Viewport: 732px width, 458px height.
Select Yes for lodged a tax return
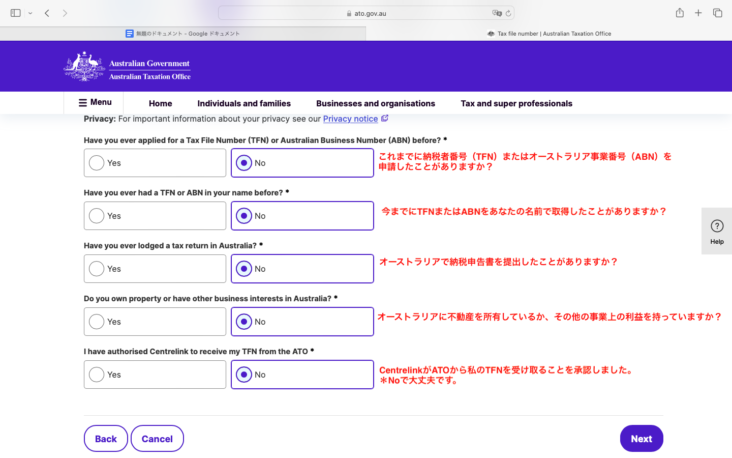96,268
